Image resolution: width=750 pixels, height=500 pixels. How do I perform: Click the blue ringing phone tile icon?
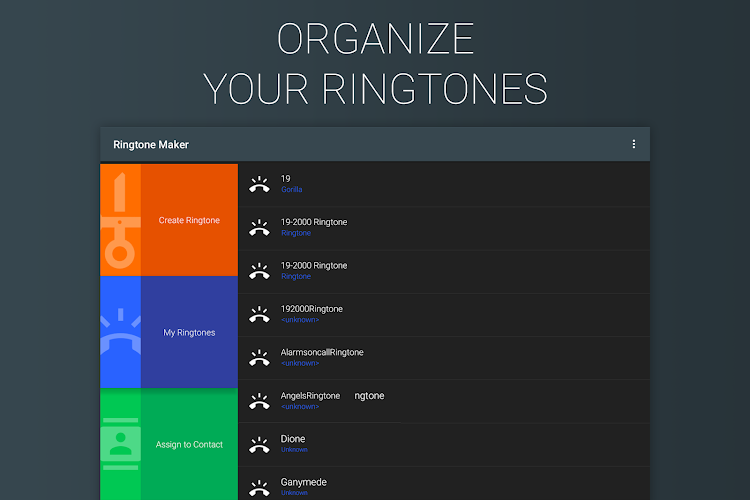(120, 332)
